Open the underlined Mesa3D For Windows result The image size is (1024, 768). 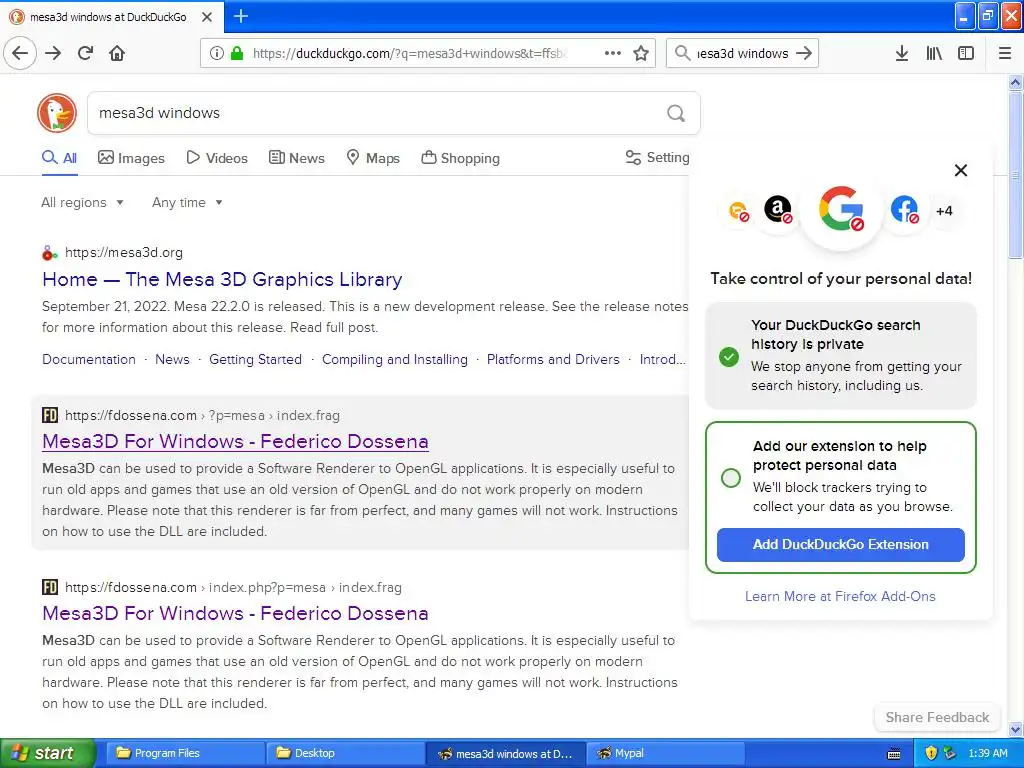coord(235,441)
